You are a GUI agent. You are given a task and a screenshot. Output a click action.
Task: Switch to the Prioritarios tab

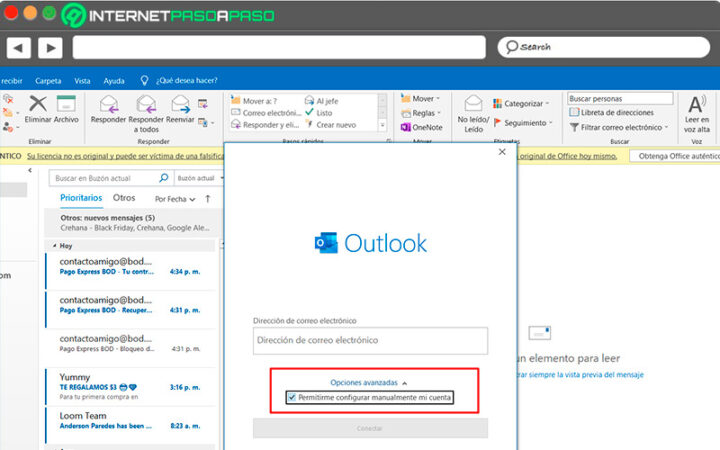click(x=81, y=198)
